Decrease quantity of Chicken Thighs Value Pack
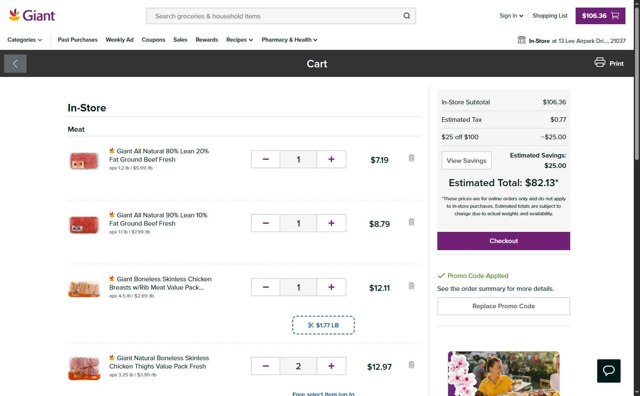 click(x=266, y=366)
